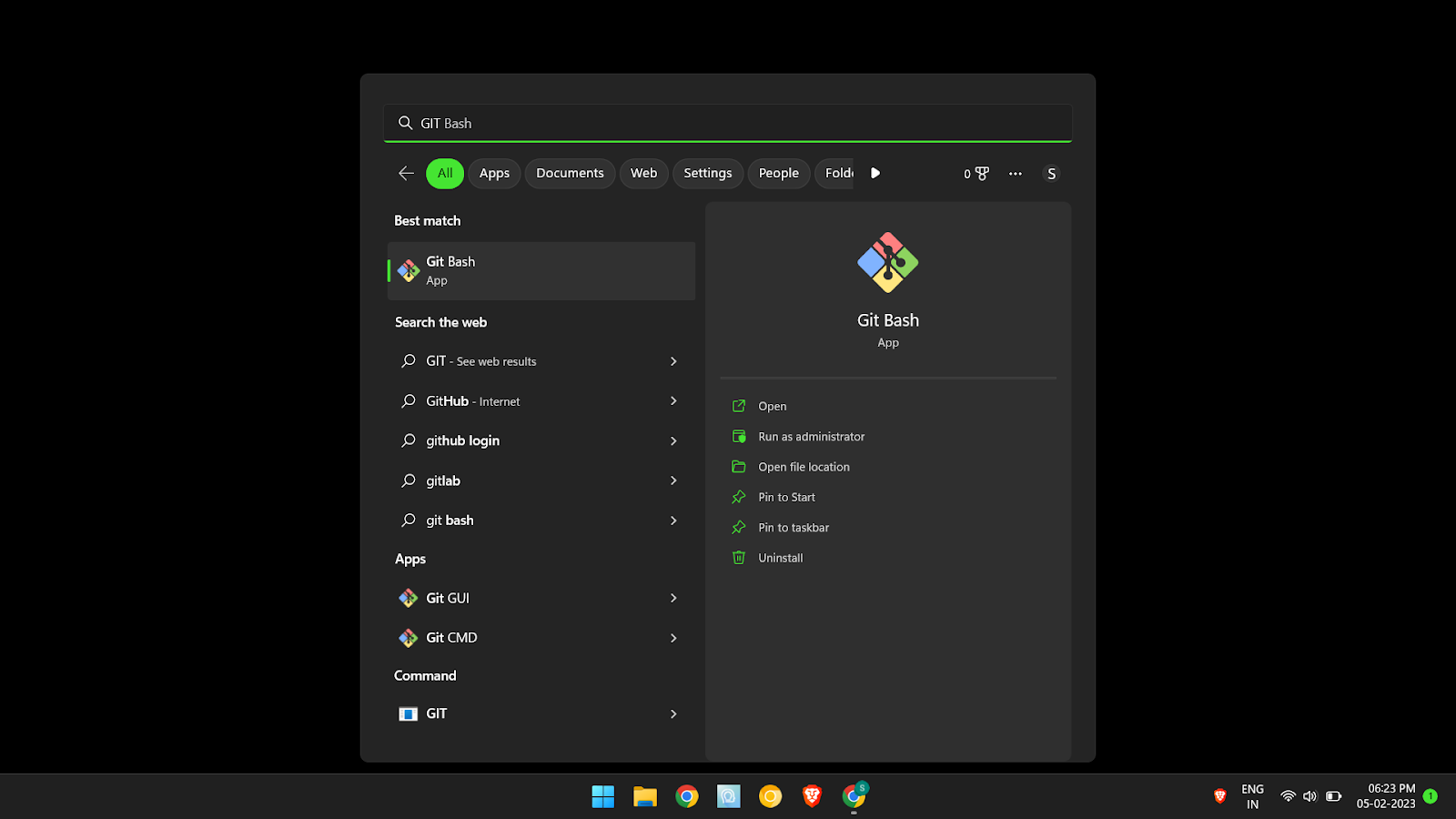Expand the Git CMD chevron

tap(673, 638)
